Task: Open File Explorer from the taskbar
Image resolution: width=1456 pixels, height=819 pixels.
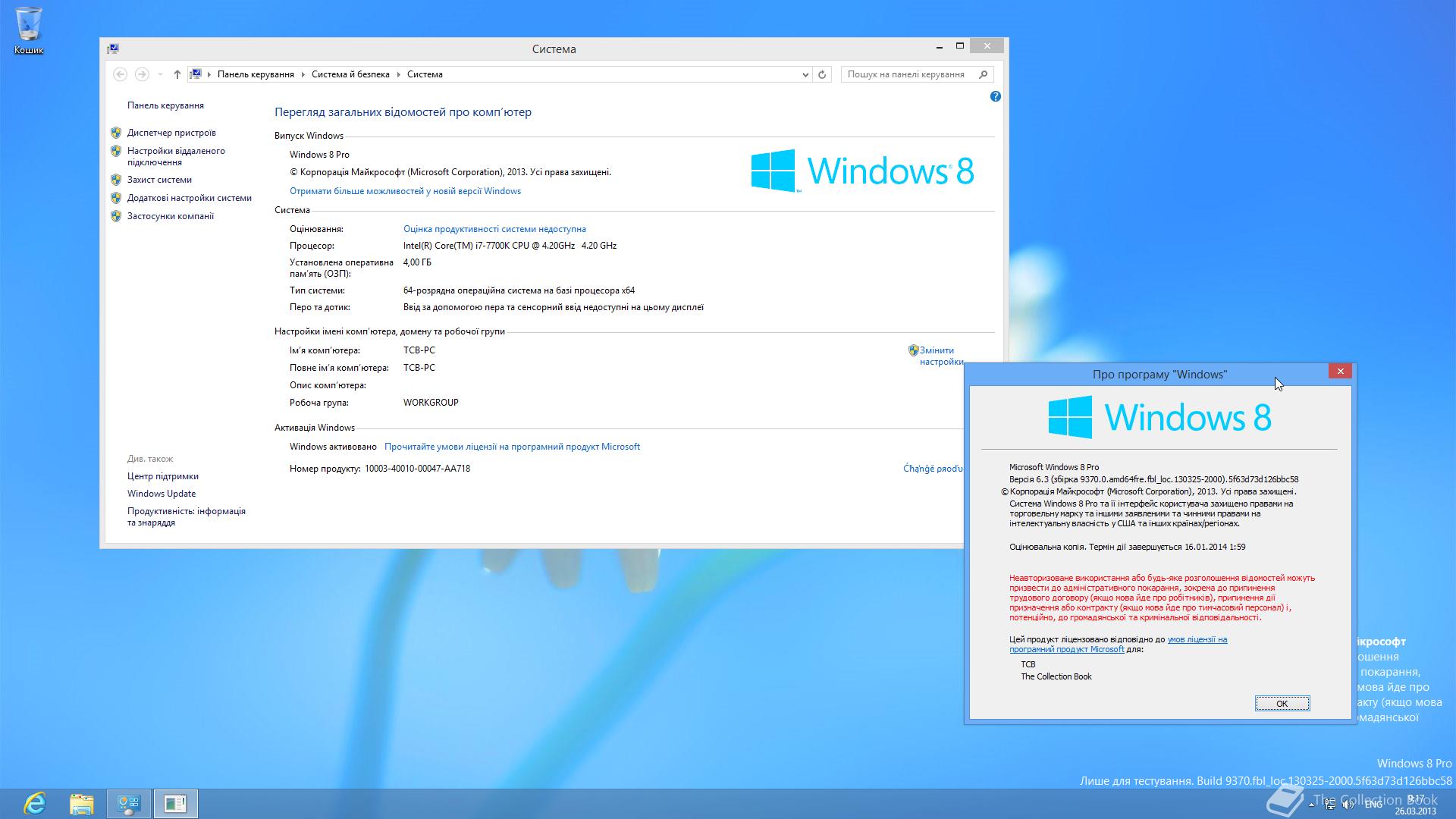Action: [82, 803]
